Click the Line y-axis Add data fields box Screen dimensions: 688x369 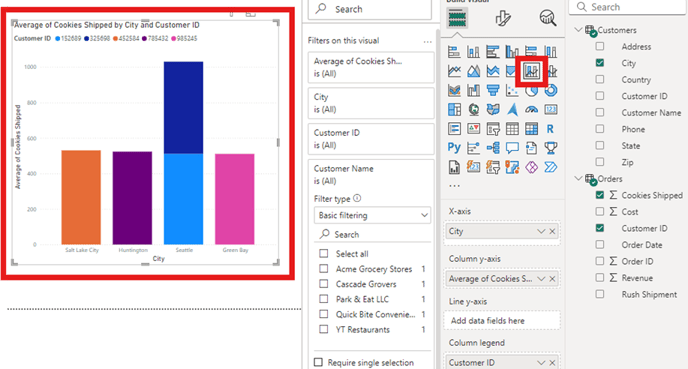click(502, 321)
